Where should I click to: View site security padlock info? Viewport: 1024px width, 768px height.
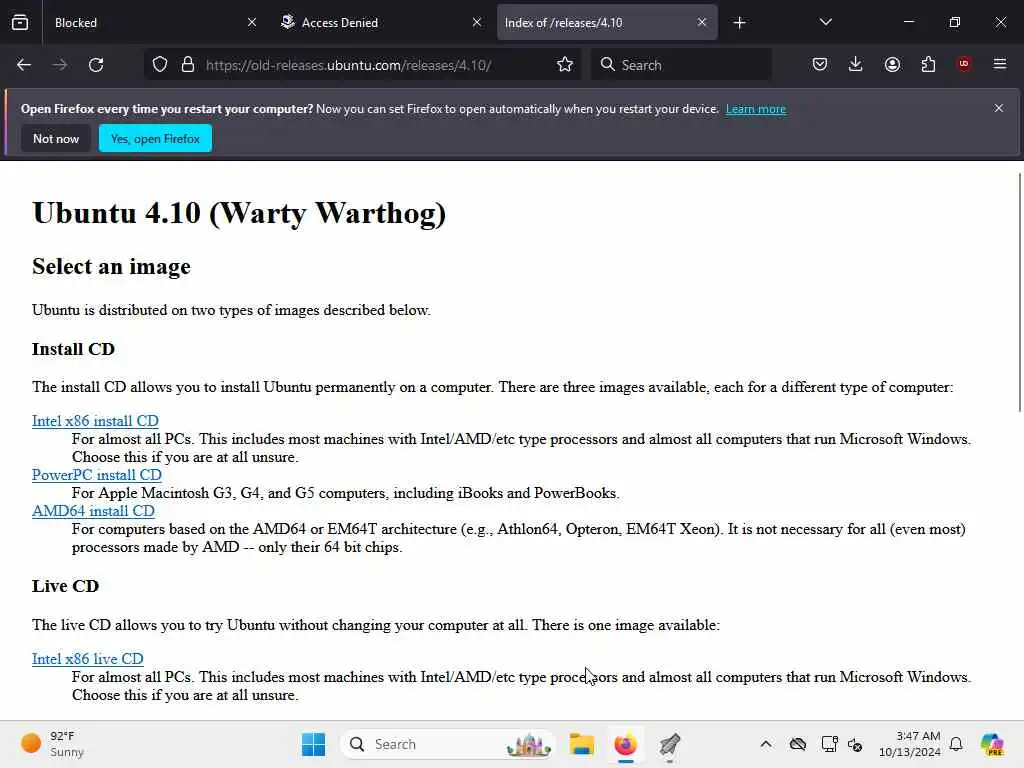coord(188,65)
